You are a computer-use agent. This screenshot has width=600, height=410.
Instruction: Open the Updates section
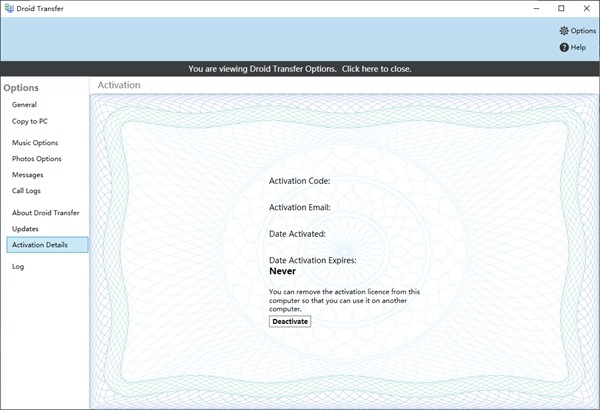tap(25, 229)
